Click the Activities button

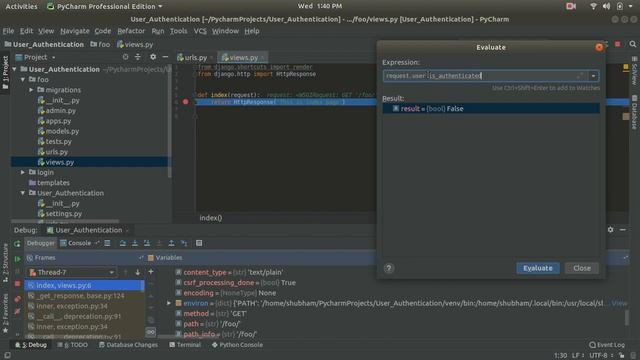coord(21,6)
